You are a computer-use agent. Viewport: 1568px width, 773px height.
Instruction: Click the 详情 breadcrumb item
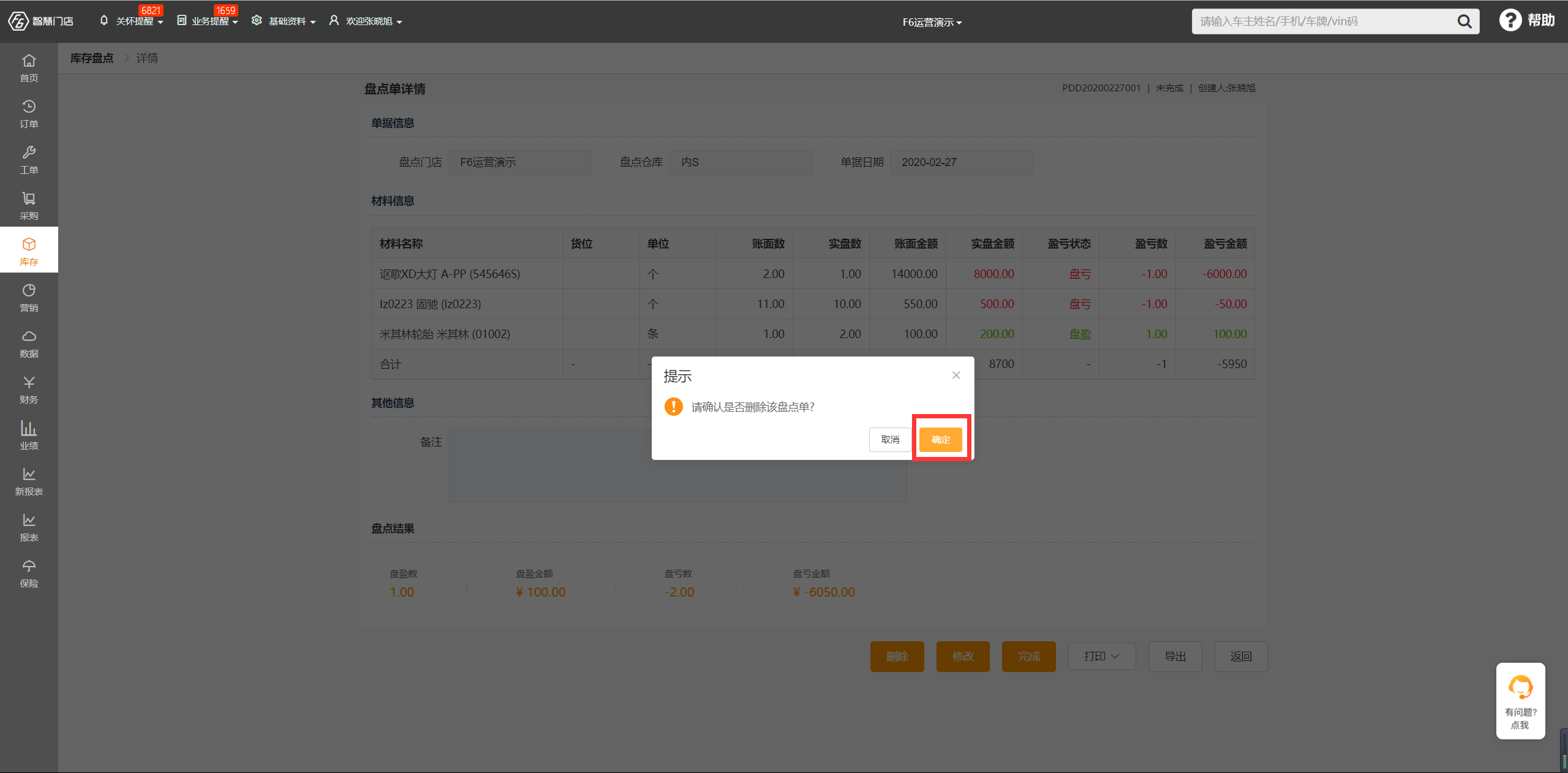(x=147, y=58)
